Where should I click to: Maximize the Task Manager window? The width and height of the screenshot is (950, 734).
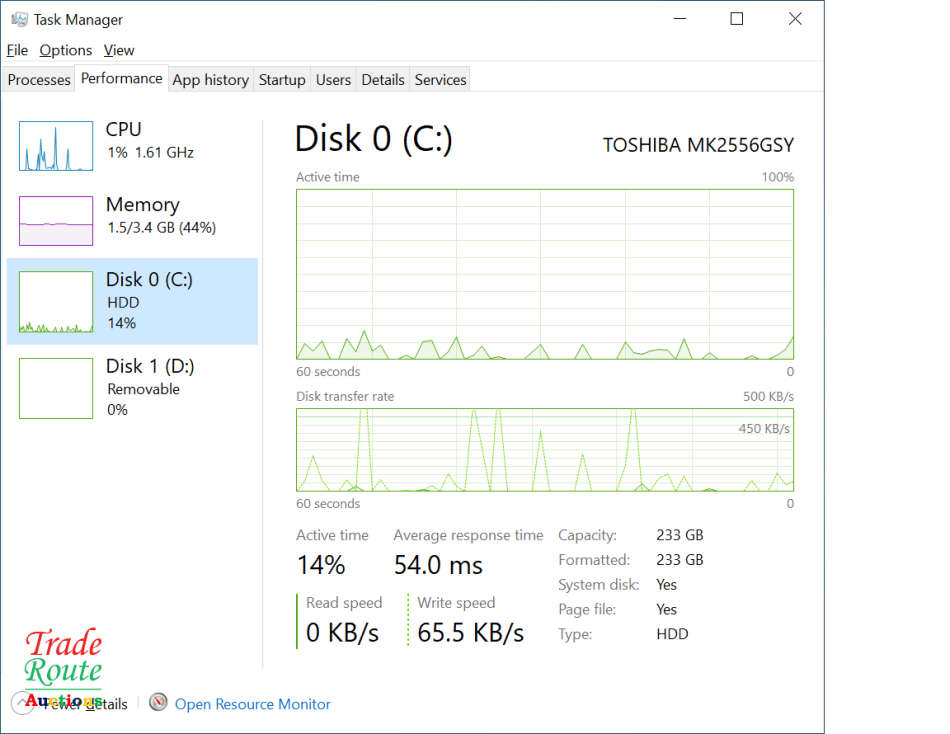737,19
